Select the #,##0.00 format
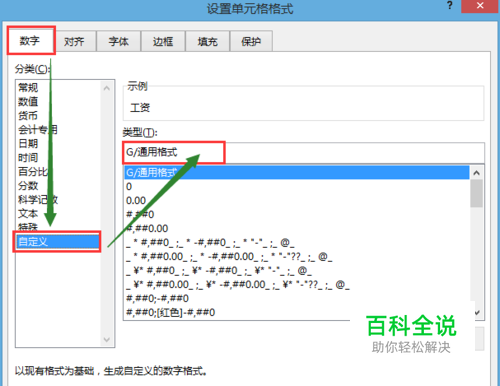This screenshot has width=500, height=386. tap(297, 228)
